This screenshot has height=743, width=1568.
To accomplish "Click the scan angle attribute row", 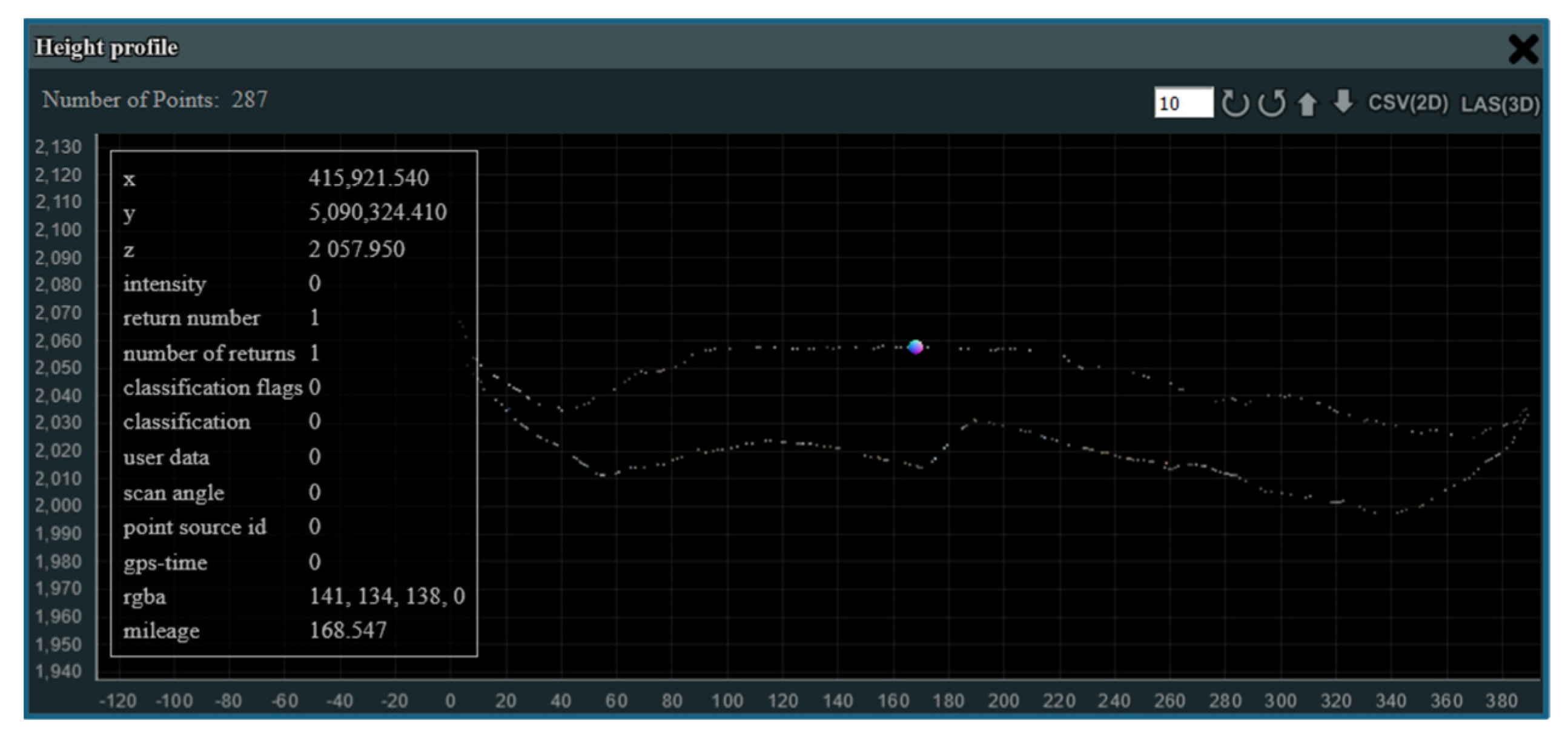I will coord(173,492).
